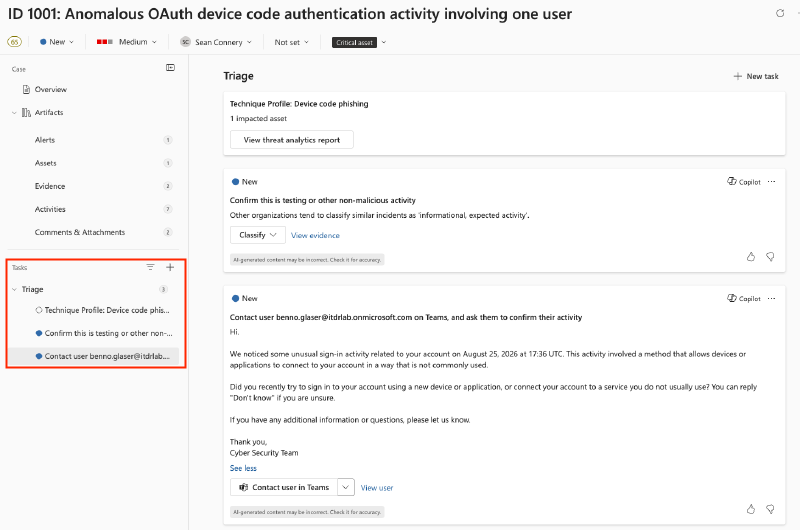The image size is (800, 530).
Task: Click the New task button
Action: click(756, 76)
